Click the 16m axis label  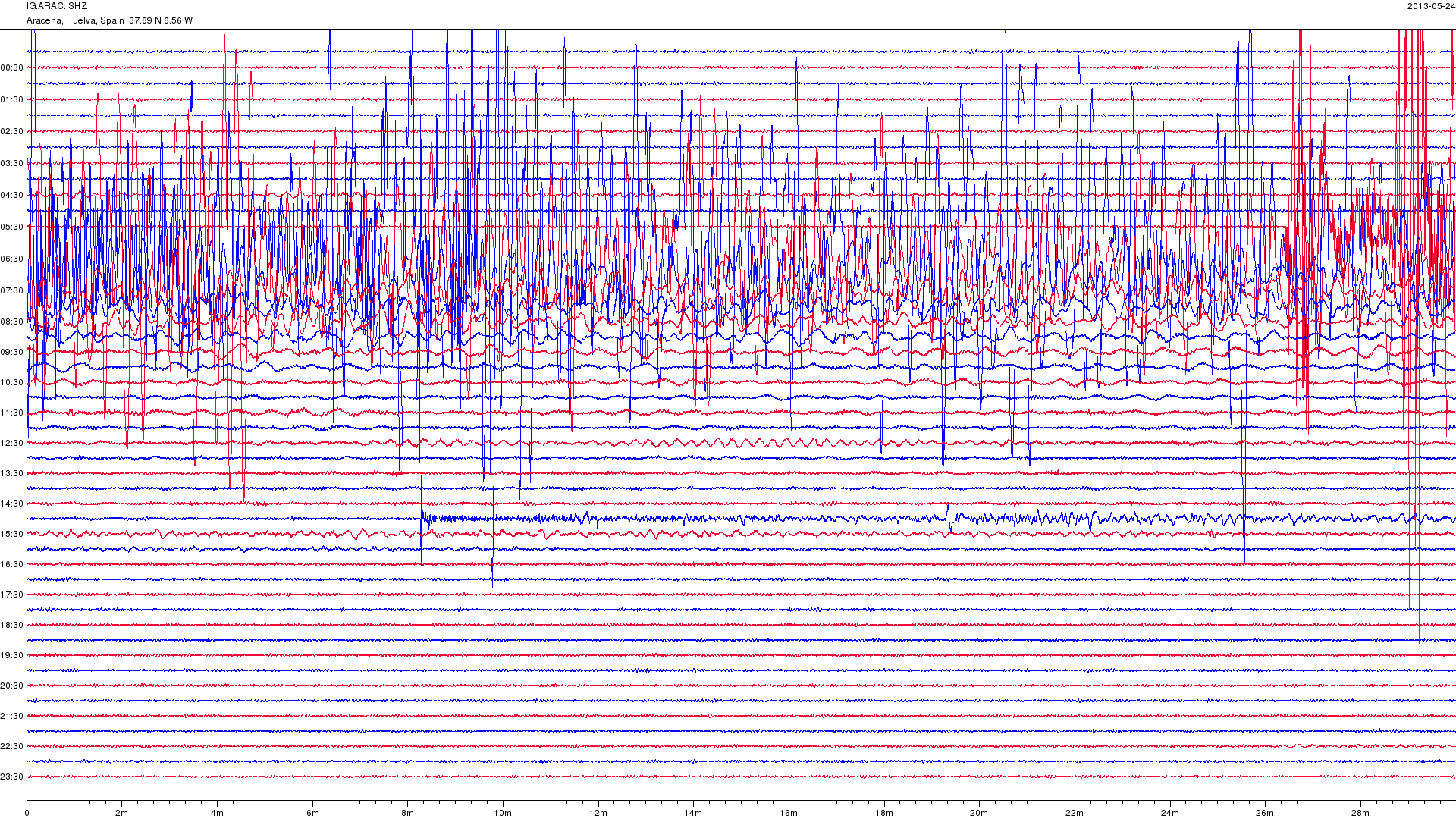[789, 813]
